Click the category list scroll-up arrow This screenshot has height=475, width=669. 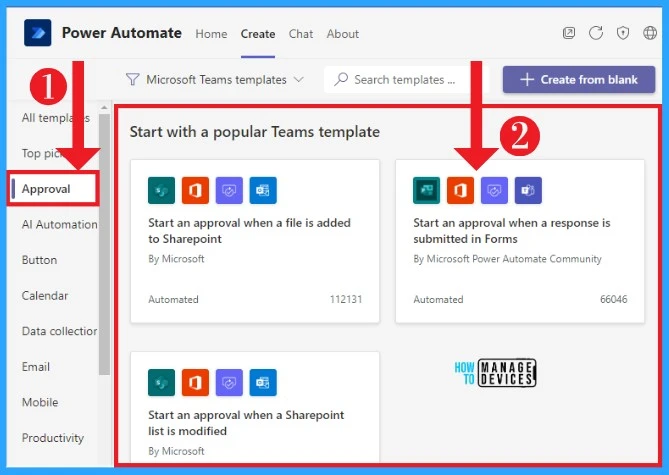pyautogui.click(x=104, y=108)
